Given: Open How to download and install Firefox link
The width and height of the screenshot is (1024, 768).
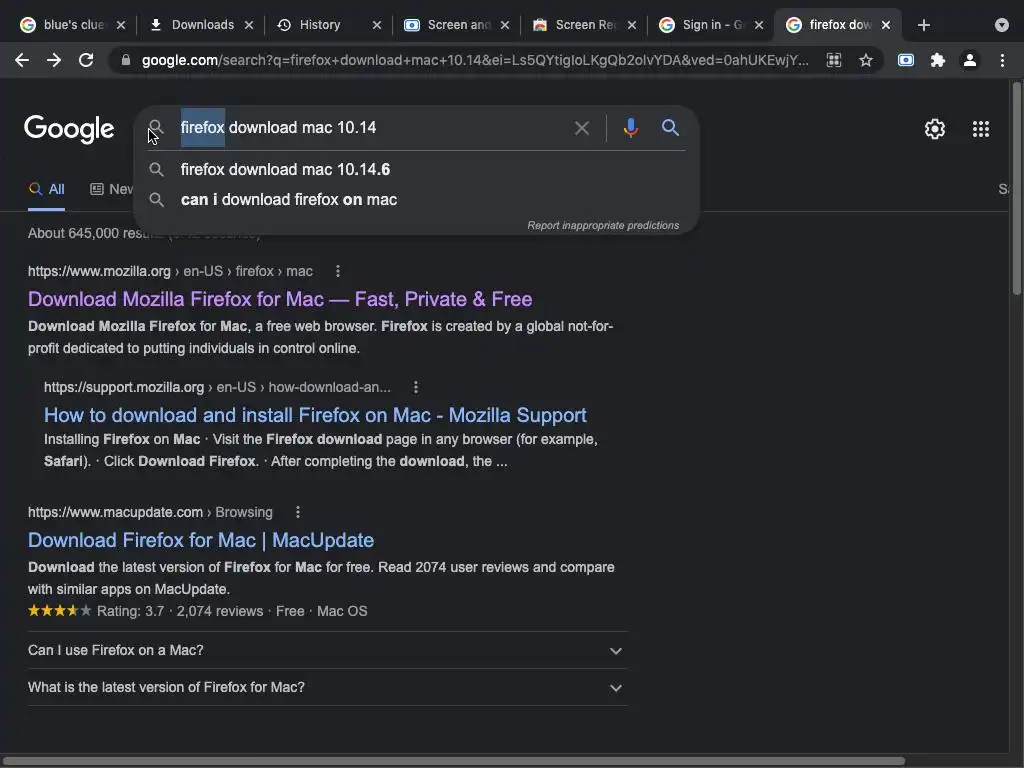Looking at the screenshot, I should [315, 415].
